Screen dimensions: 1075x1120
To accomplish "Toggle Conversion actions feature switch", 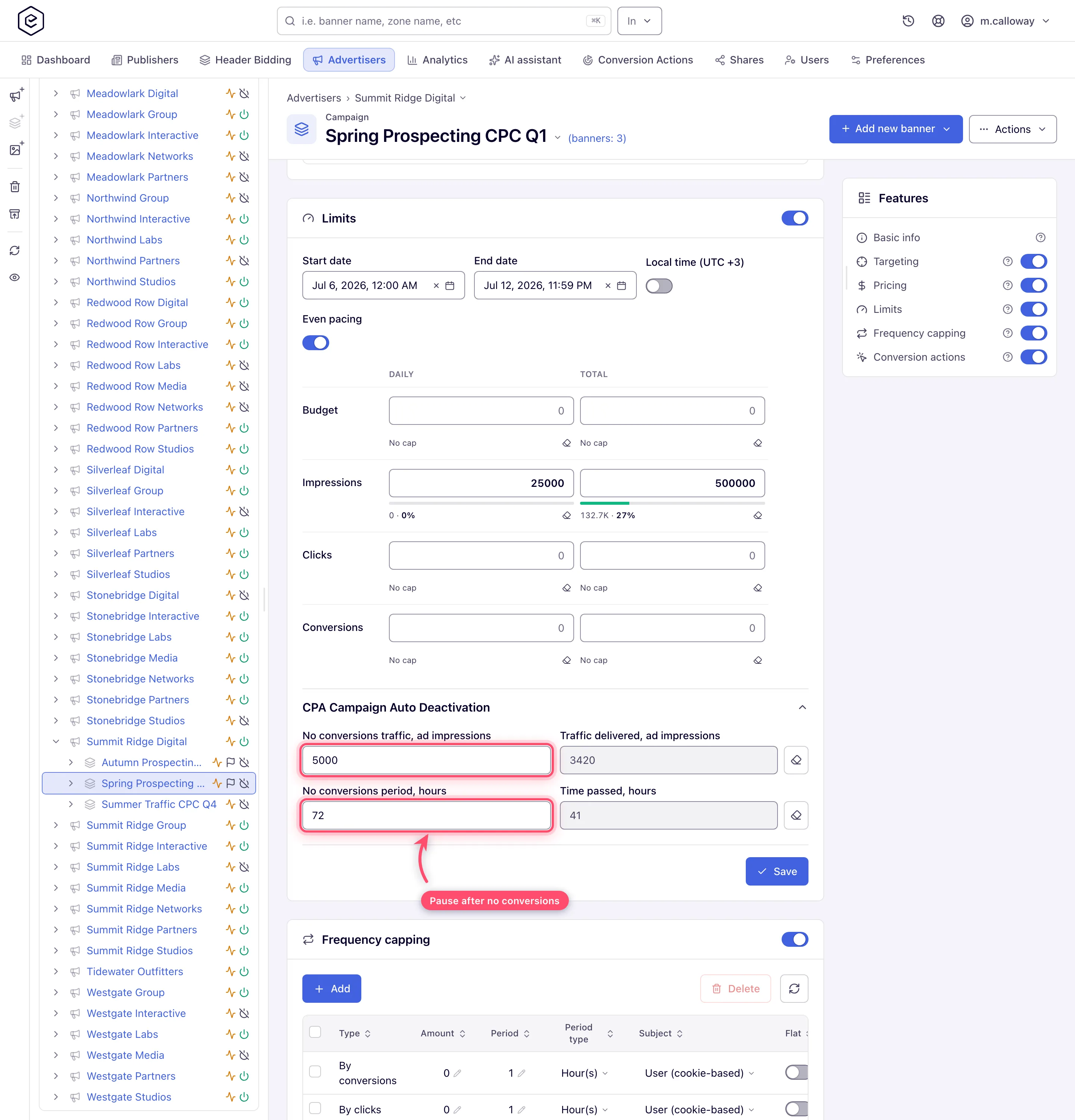I will [x=1033, y=357].
